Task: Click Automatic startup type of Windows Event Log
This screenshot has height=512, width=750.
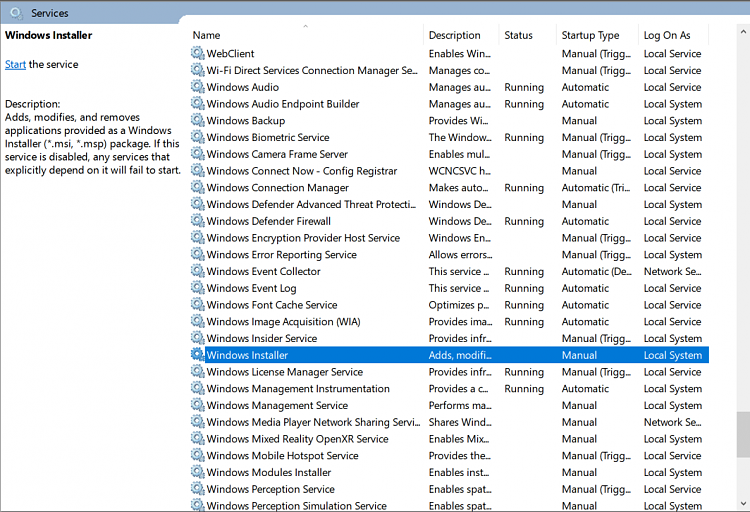Action: click(585, 288)
